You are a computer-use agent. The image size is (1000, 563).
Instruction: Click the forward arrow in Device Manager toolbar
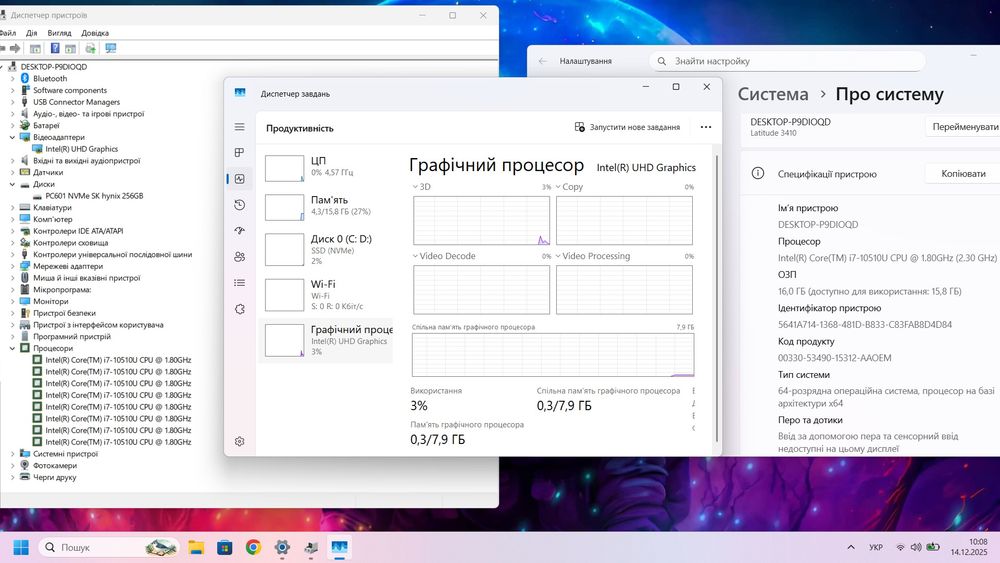click(15, 48)
